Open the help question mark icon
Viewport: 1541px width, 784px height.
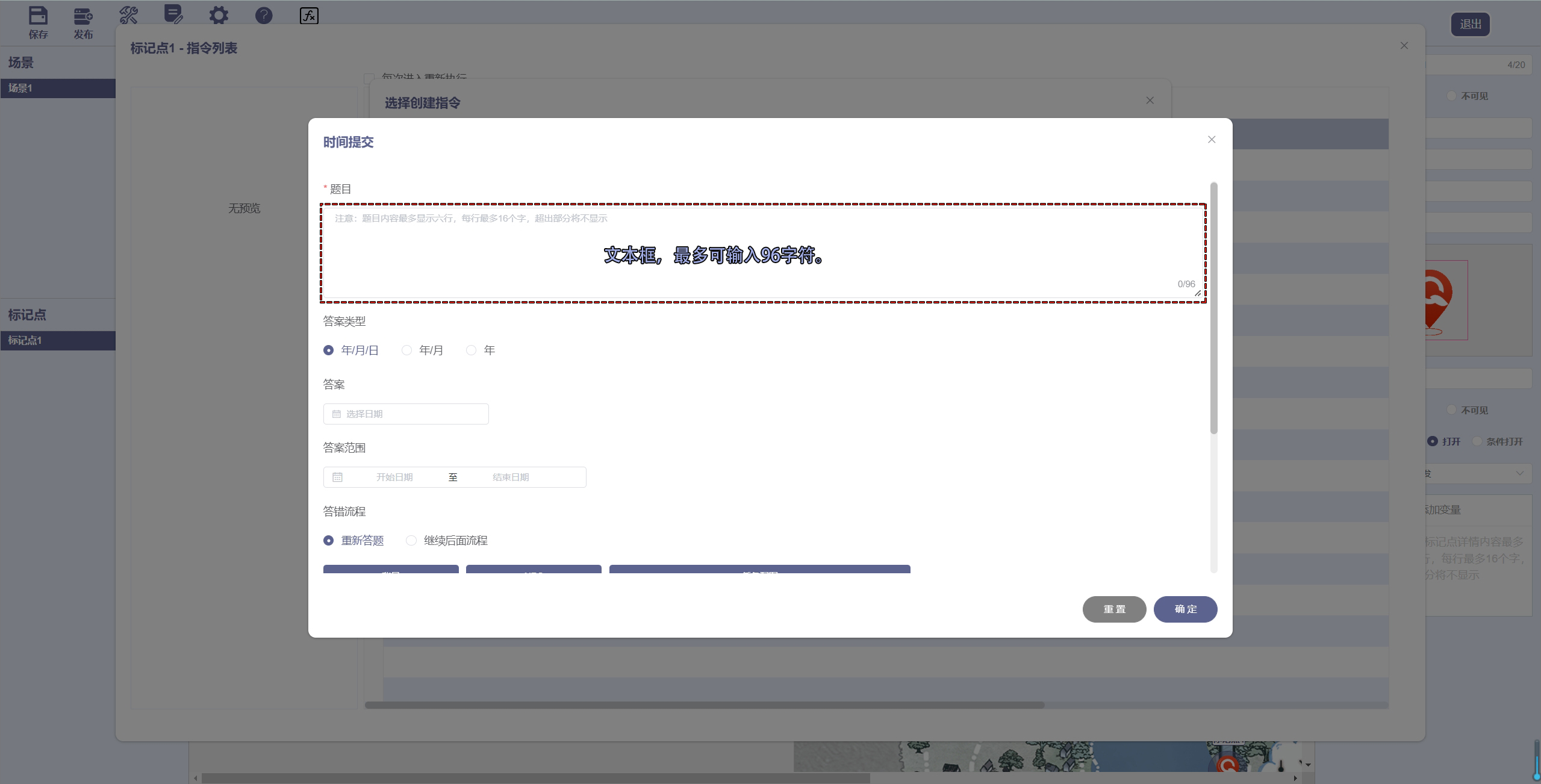click(x=264, y=15)
